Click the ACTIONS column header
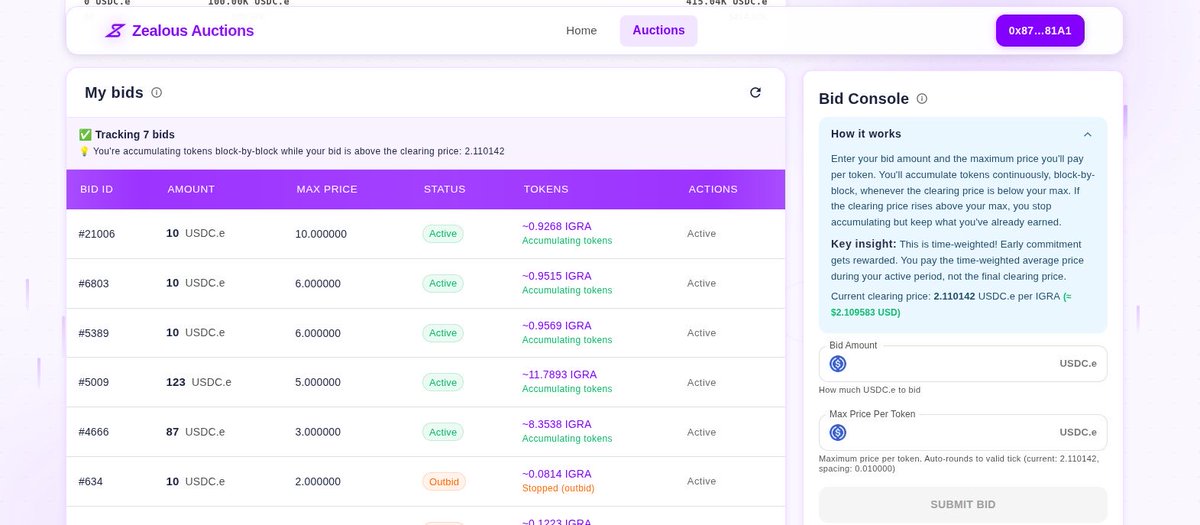1200x525 pixels. point(713,189)
